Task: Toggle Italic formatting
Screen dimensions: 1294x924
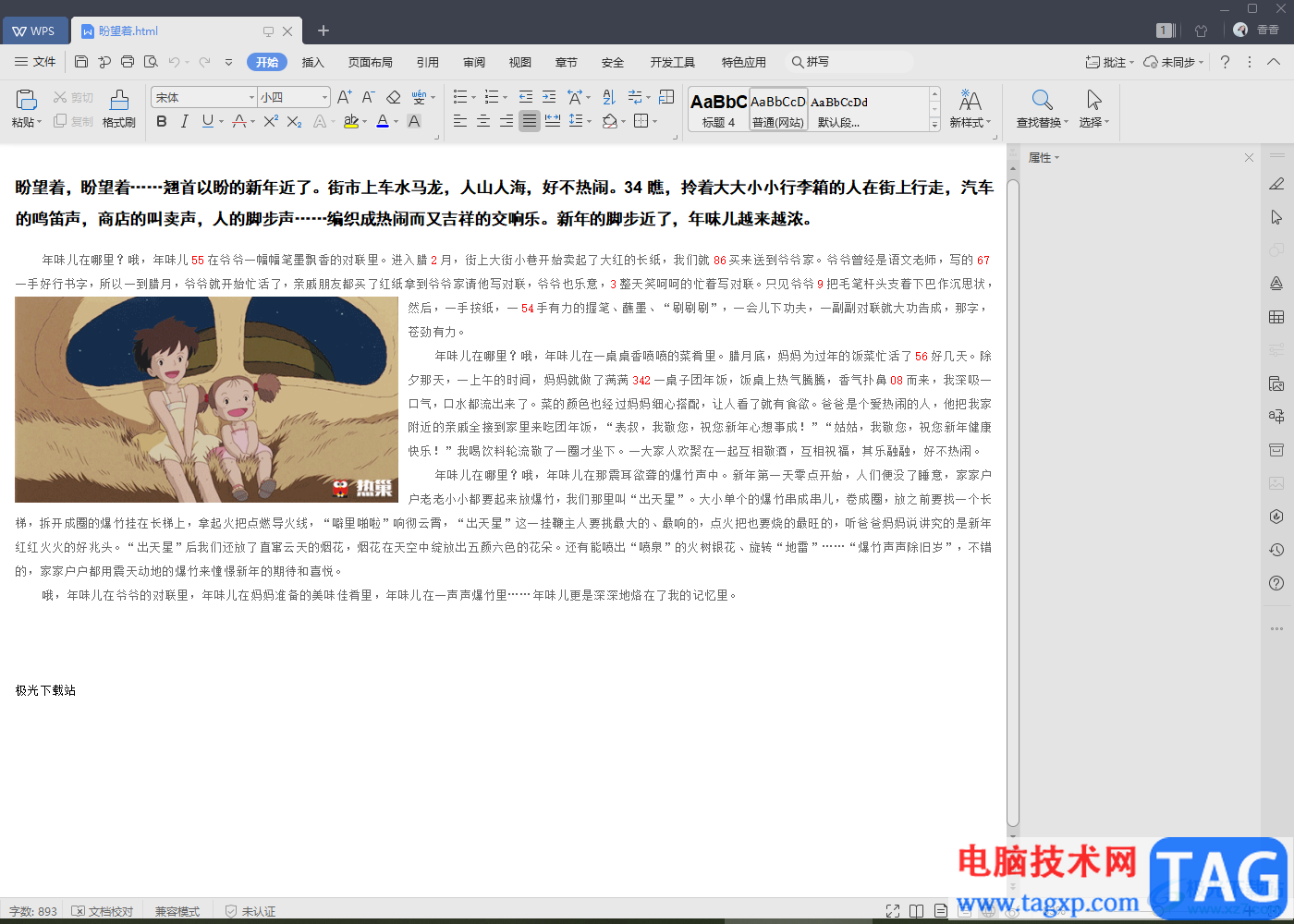Action: 184,121
